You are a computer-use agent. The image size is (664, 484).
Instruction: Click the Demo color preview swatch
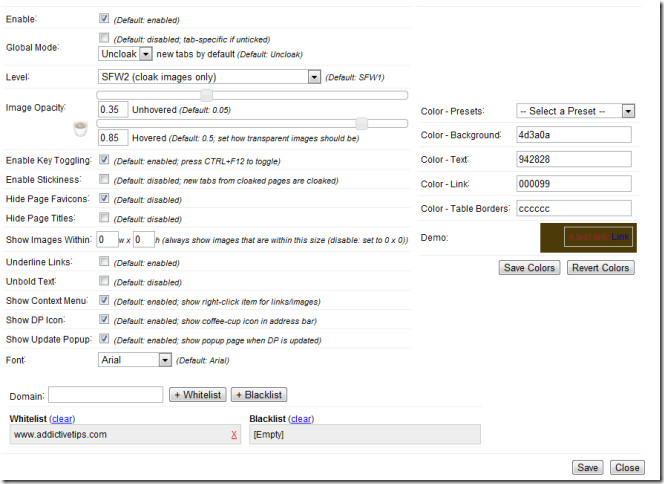click(x=588, y=238)
